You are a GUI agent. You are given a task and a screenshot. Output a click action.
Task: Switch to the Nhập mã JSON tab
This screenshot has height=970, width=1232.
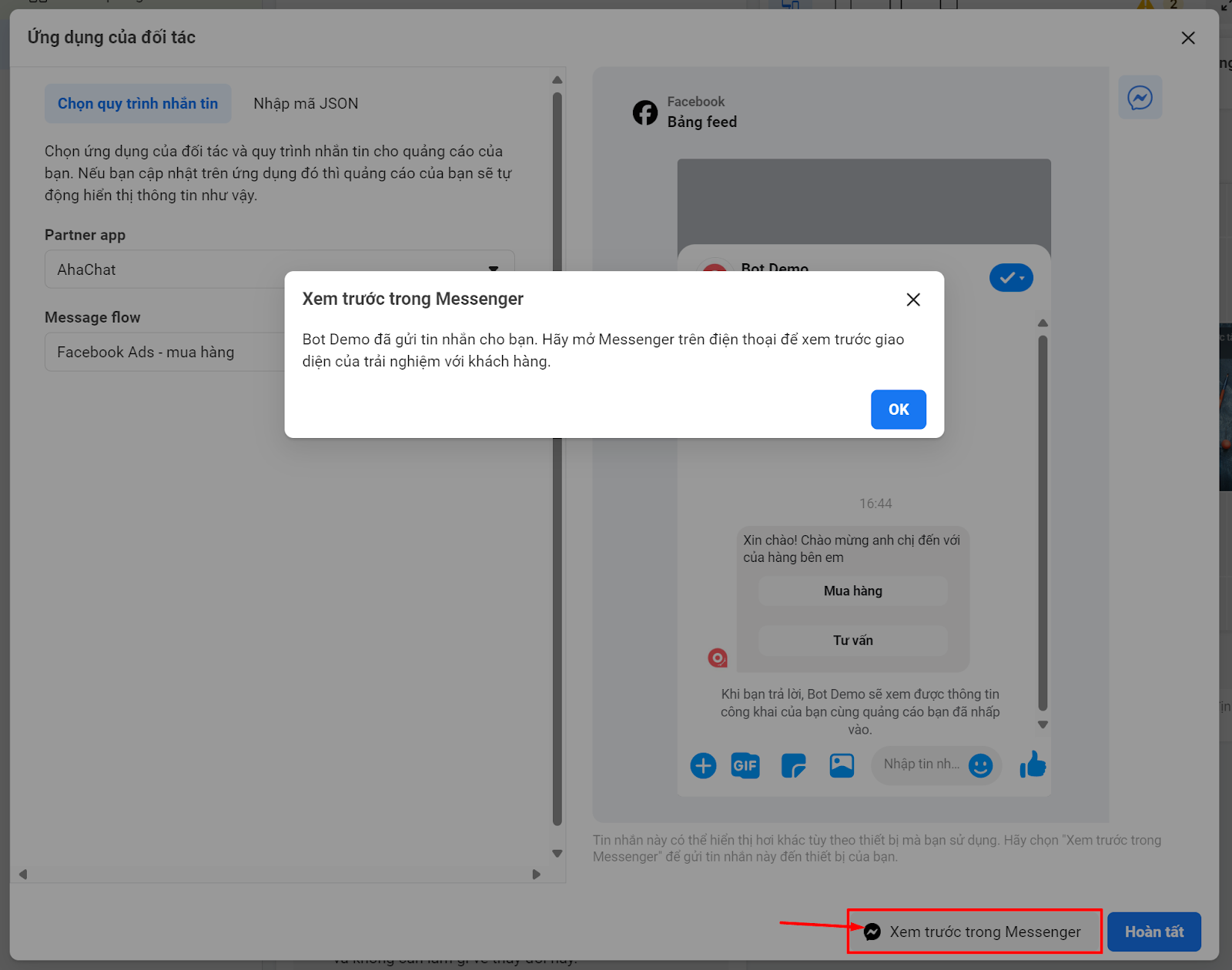point(306,103)
